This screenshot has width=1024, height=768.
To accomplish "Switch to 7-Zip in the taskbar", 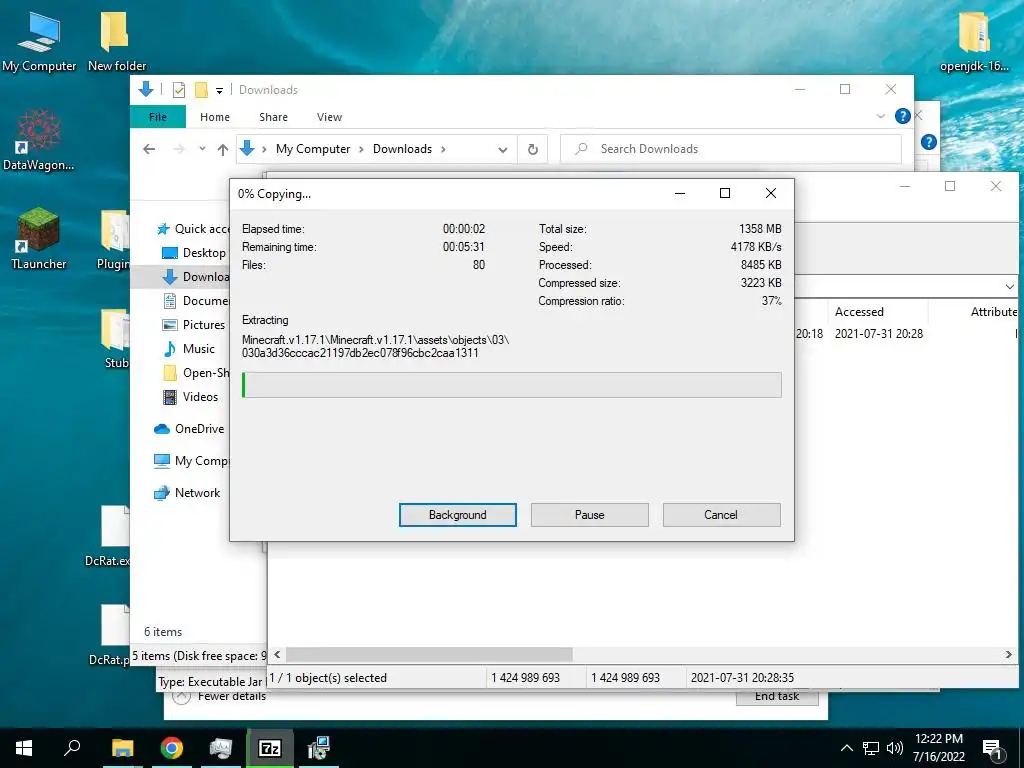I will (270, 748).
